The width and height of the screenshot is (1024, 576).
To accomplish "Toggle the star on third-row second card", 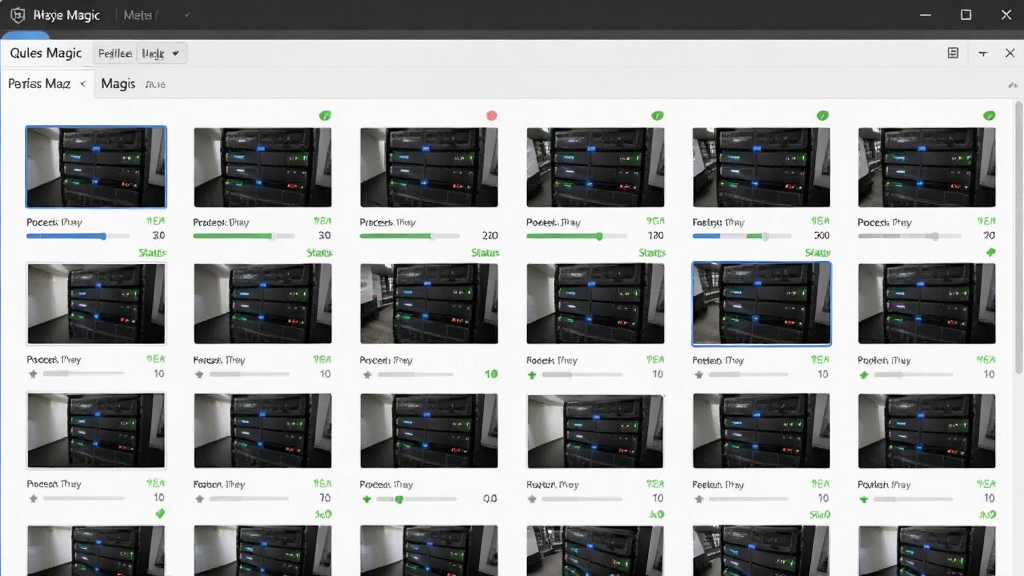I will (200, 499).
